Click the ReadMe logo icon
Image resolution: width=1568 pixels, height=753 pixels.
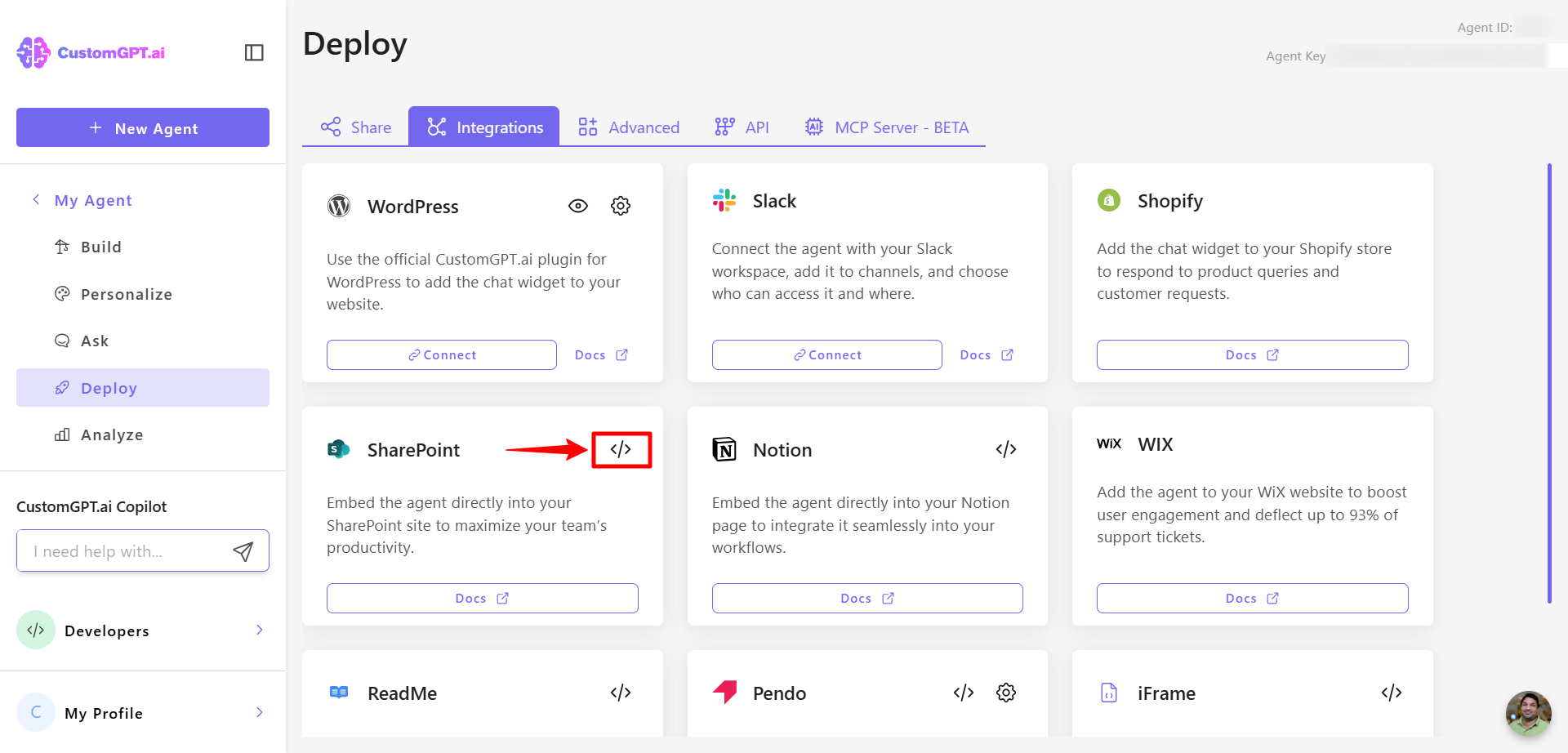click(x=339, y=693)
